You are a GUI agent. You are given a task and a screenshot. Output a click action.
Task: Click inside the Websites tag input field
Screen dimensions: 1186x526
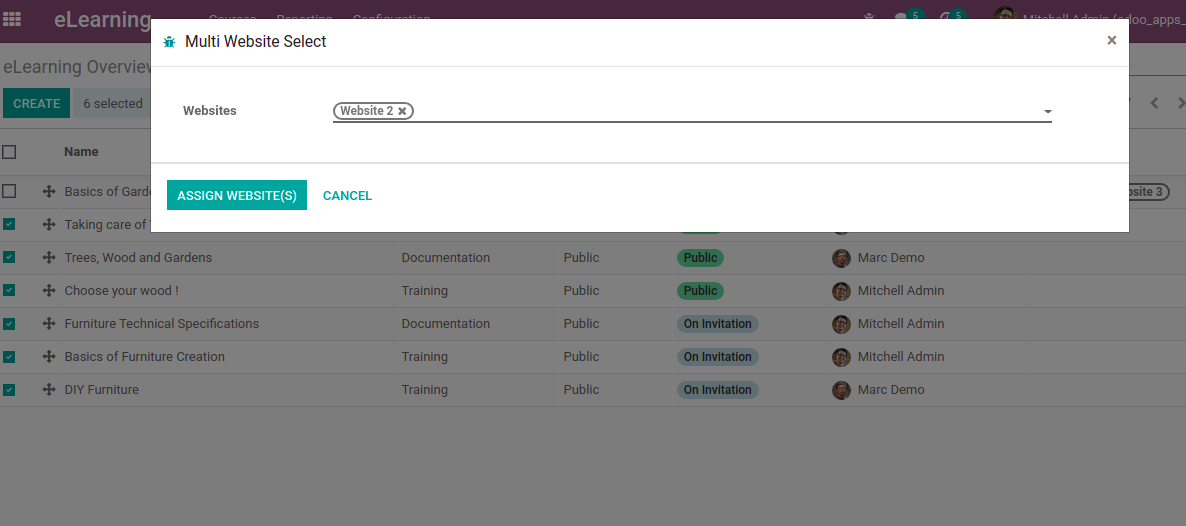(x=720, y=111)
